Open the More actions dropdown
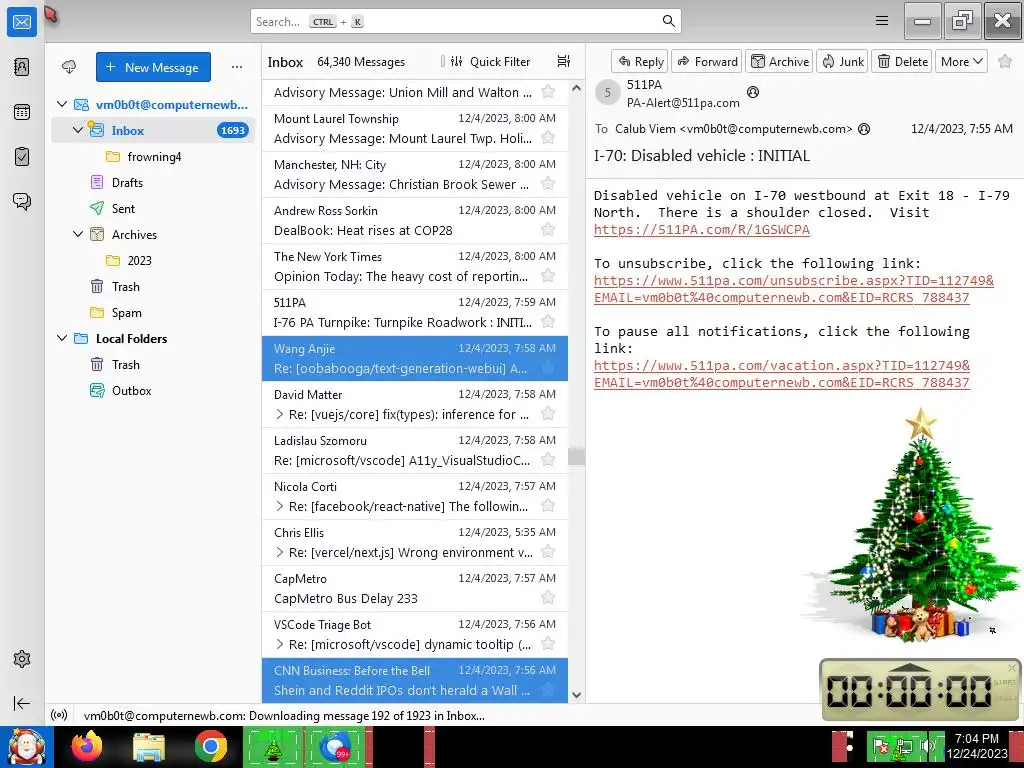This screenshot has width=1024, height=768. pyautogui.click(x=961, y=61)
